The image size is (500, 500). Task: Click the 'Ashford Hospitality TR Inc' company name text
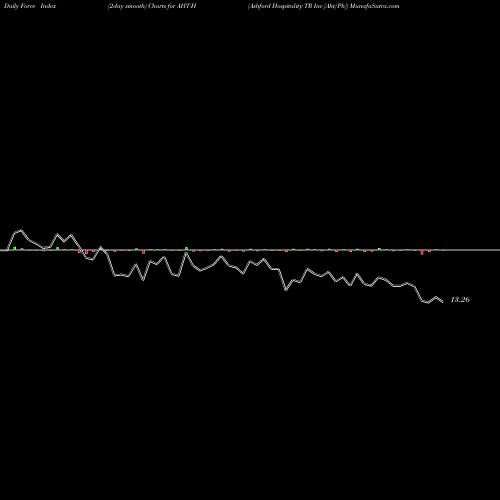286,6
